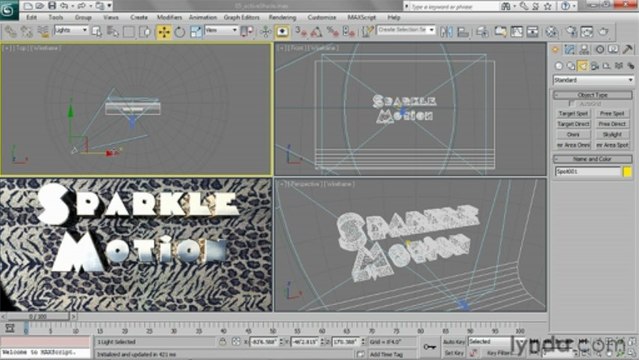The width and height of the screenshot is (639, 360).
Task: Click the Select and Link tool
Action: click(11, 32)
